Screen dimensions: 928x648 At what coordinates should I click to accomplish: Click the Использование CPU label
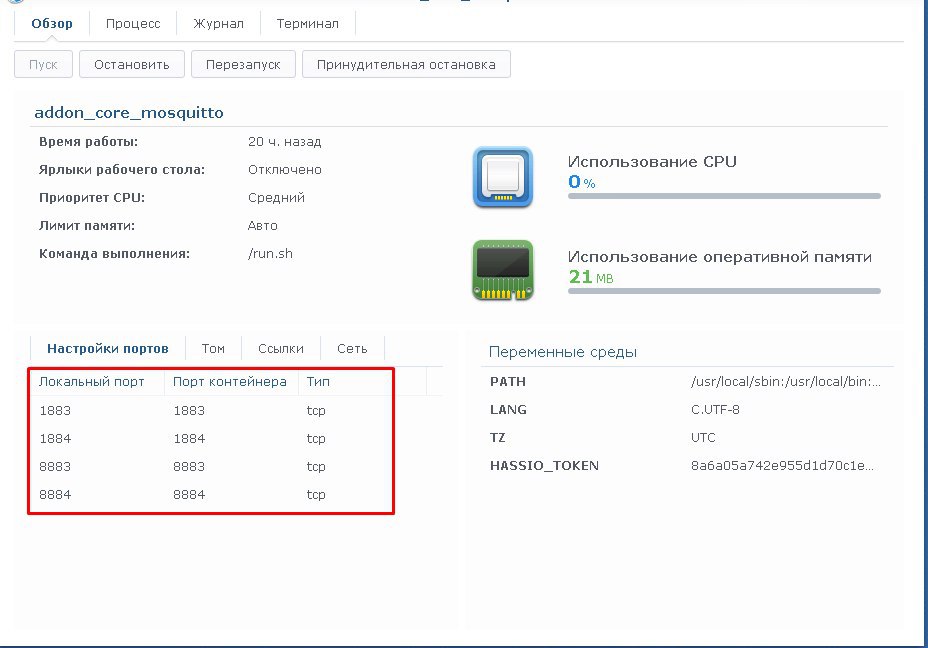652,162
